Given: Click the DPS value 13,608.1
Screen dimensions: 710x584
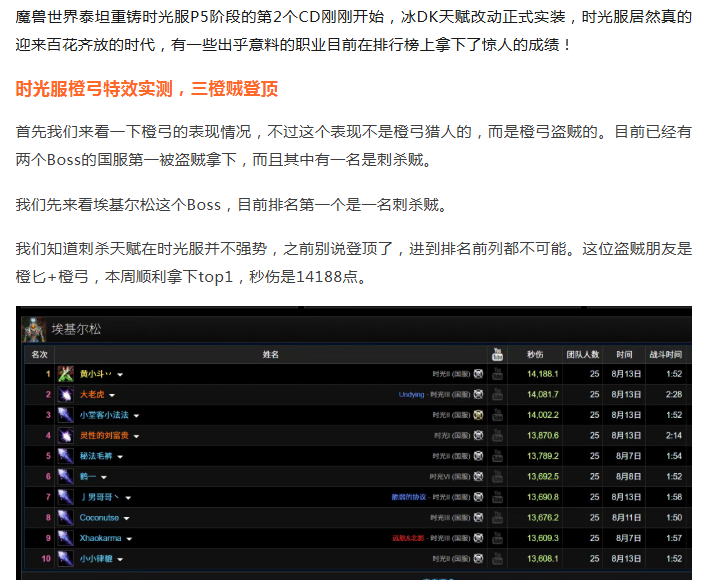Looking at the screenshot, I should [542, 559].
